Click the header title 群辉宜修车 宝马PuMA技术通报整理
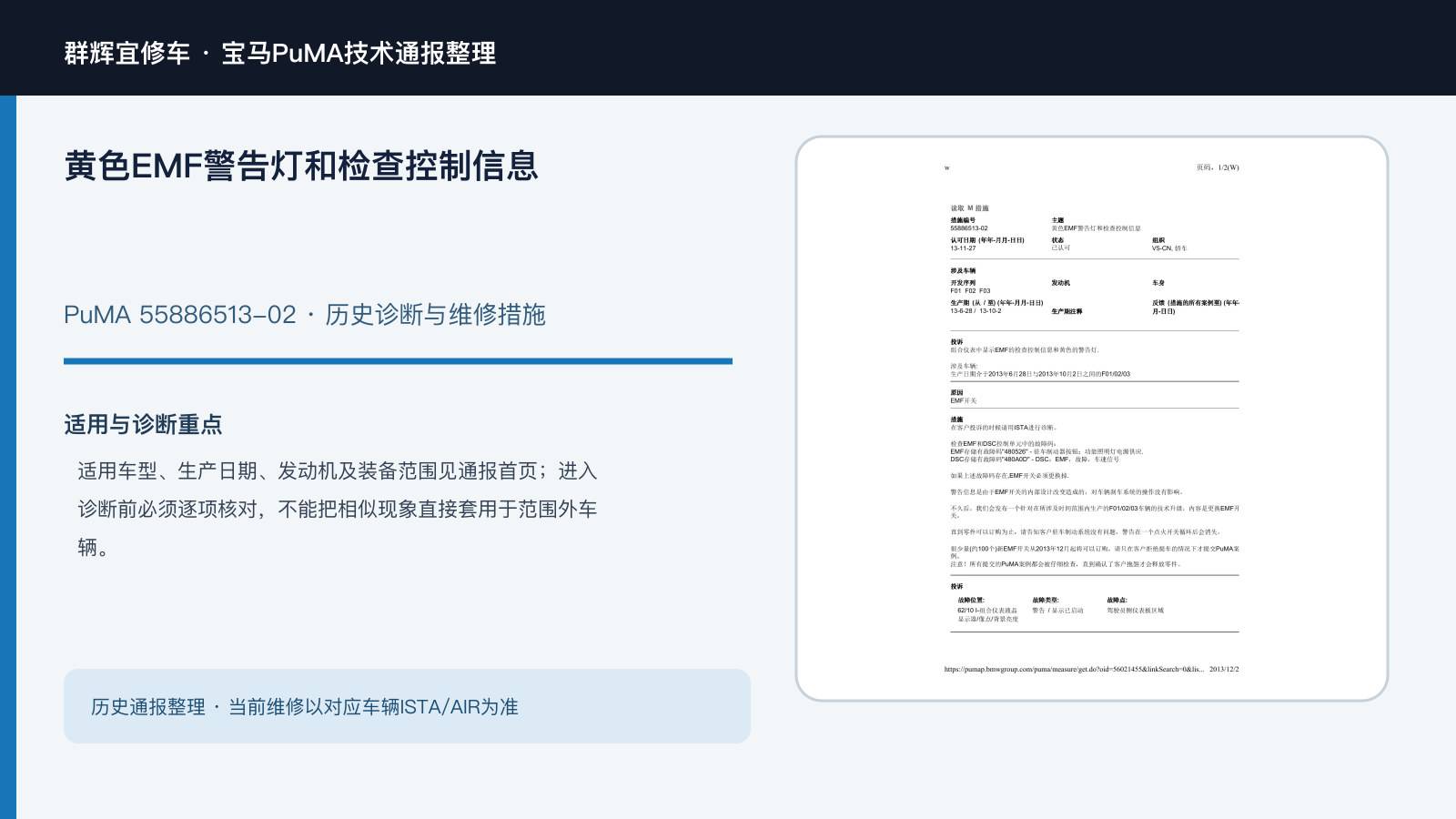Viewport: 1456px width, 819px height. [280, 53]
